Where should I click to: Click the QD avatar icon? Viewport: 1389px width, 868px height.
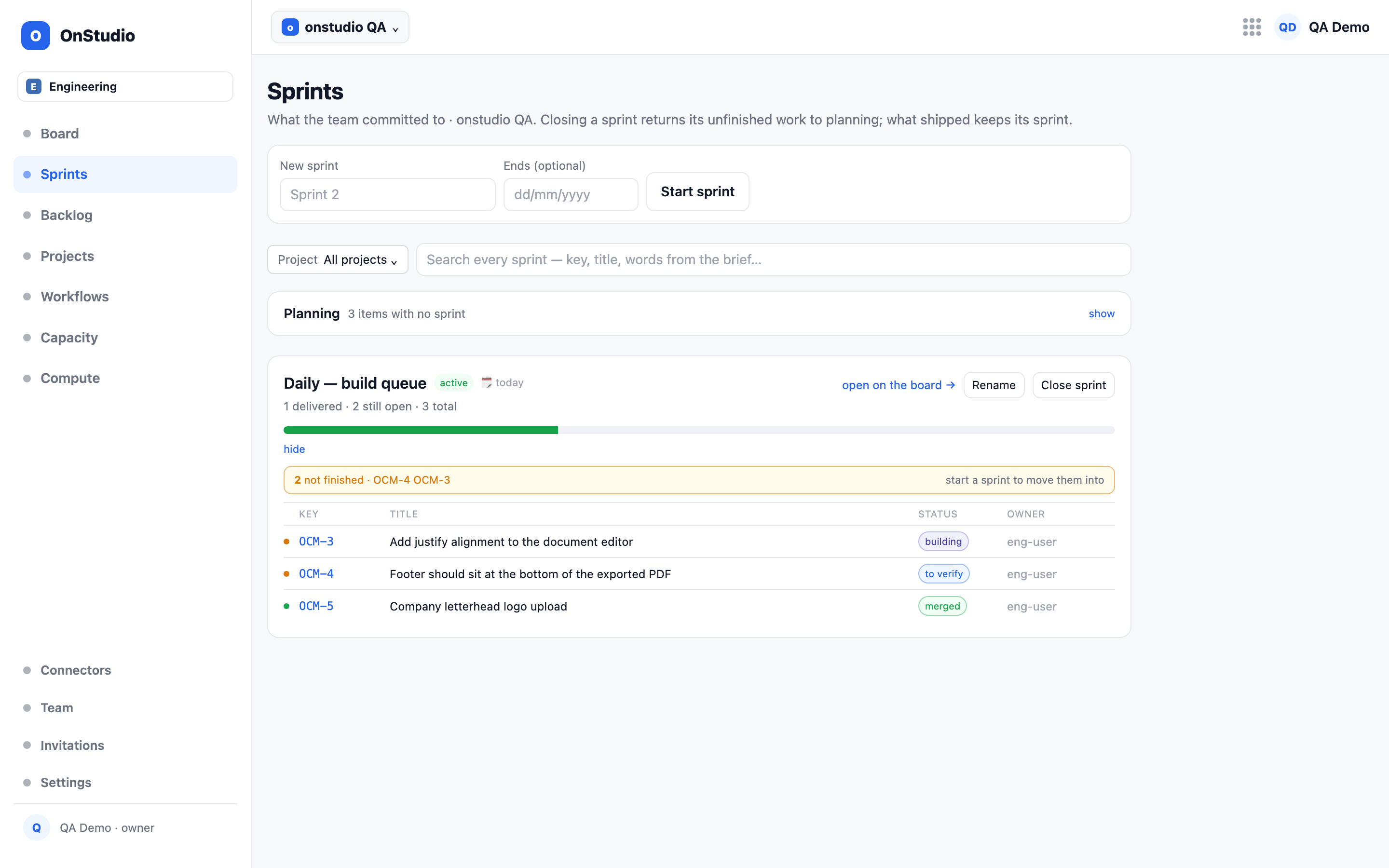click(x=1287, y=27)
